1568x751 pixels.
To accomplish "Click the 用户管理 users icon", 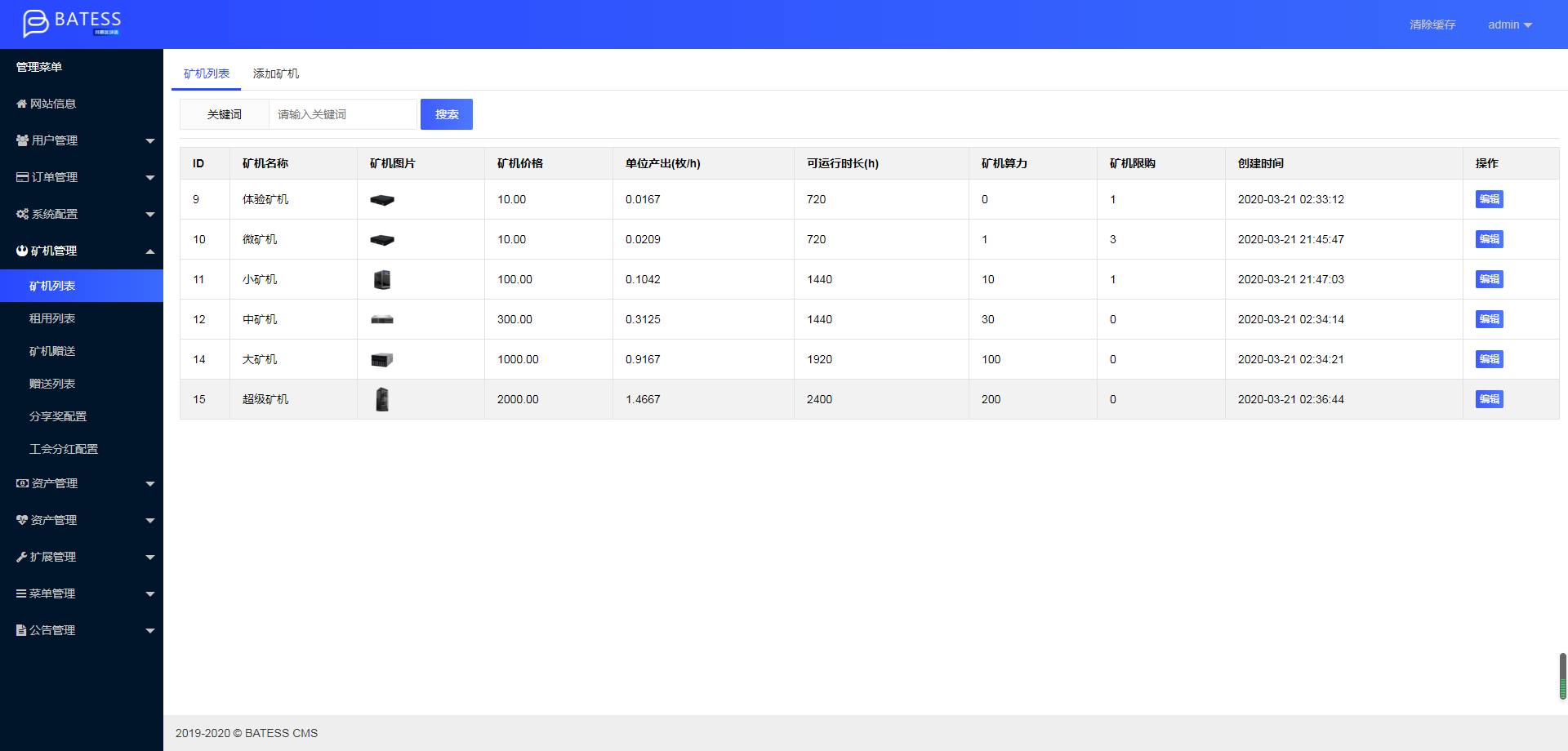I will click(x=22, y=140).
